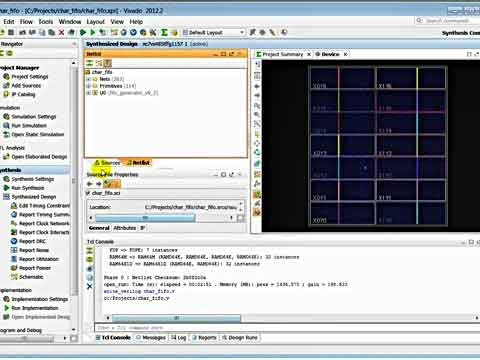The width and height of the screenshot is (480, 360).
Task: Open Report DRC in Flow Navigator
Action: point(32,241)
